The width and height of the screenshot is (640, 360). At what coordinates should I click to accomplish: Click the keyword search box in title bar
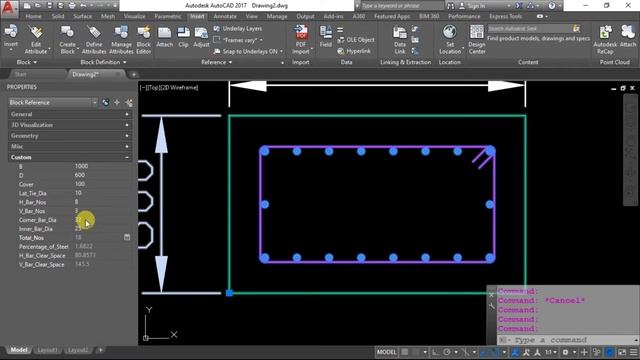point(402,6)
